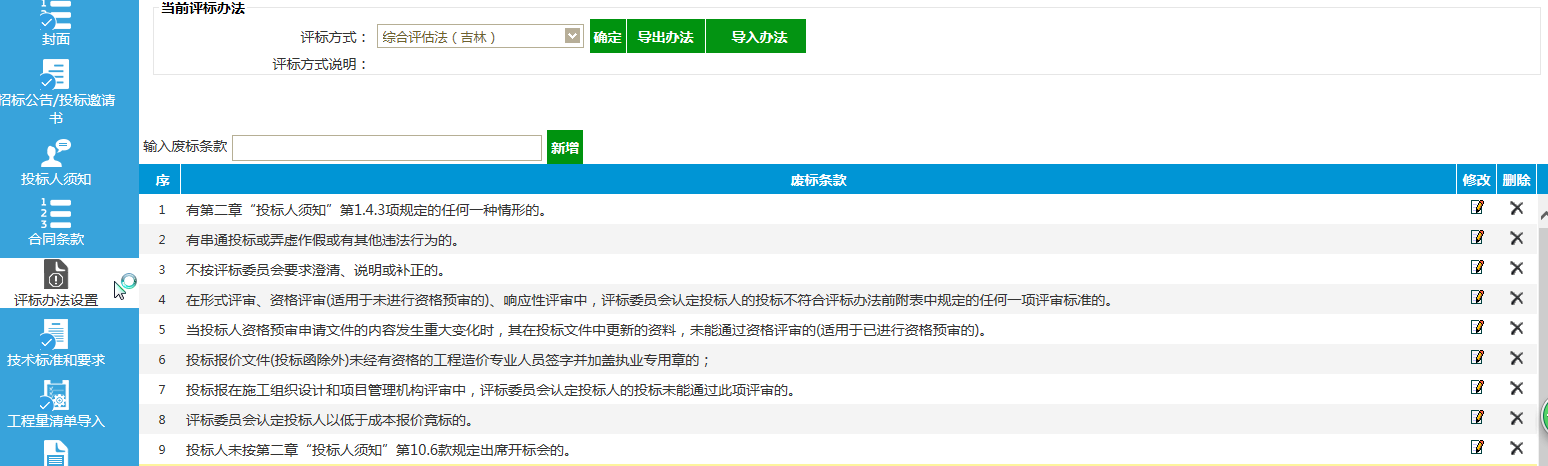Viewport: 1548px width, 466px height.
Task: Edit clause 3 about 澄清、说明或补正
Action: [1477, 268]
